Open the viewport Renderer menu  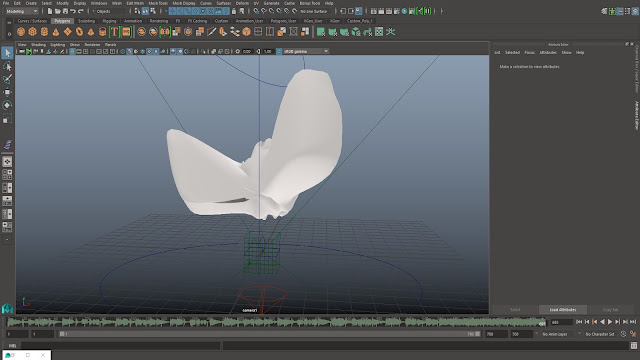[92, 44]
